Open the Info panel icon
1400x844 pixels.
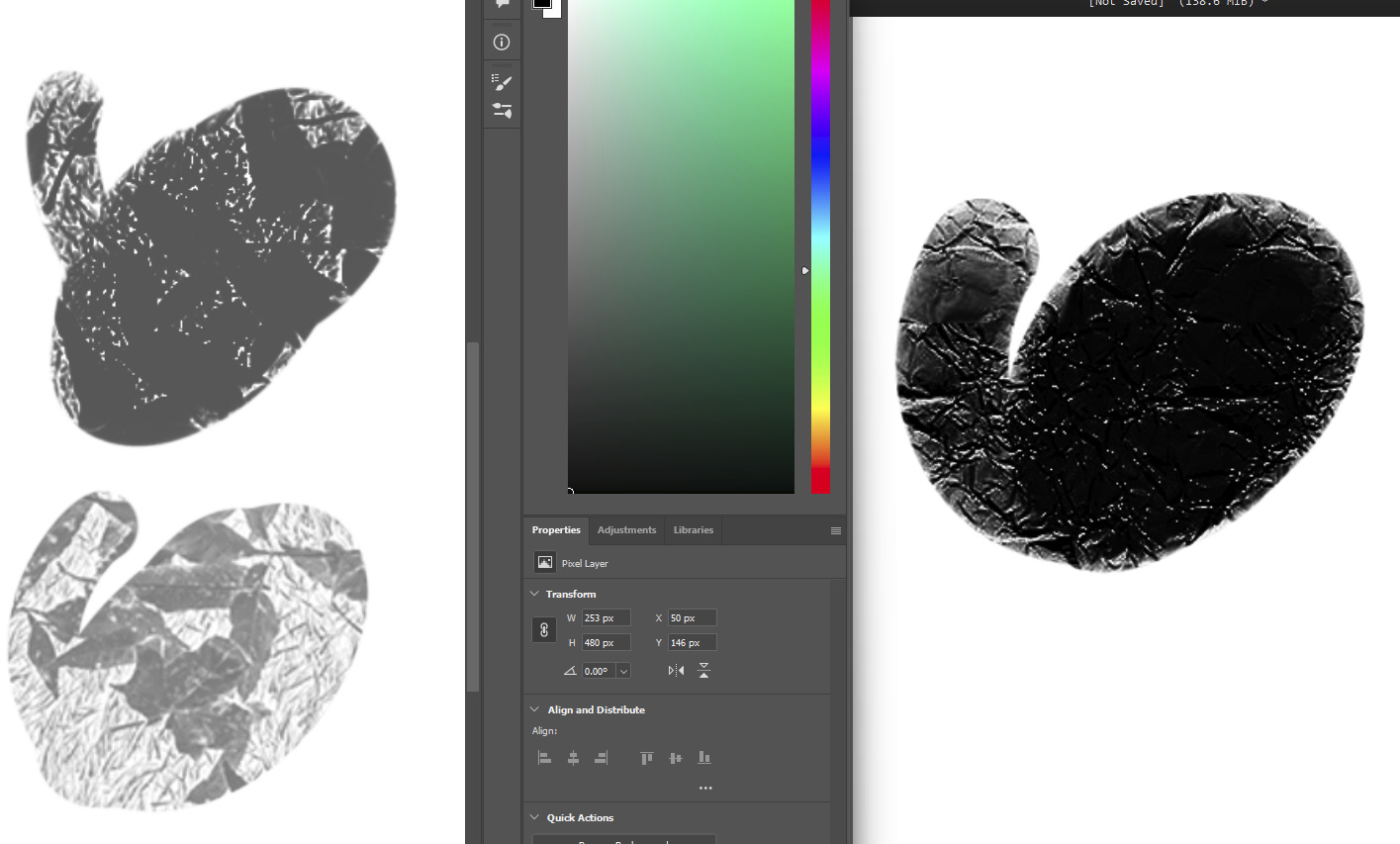[x=502, y=42]
